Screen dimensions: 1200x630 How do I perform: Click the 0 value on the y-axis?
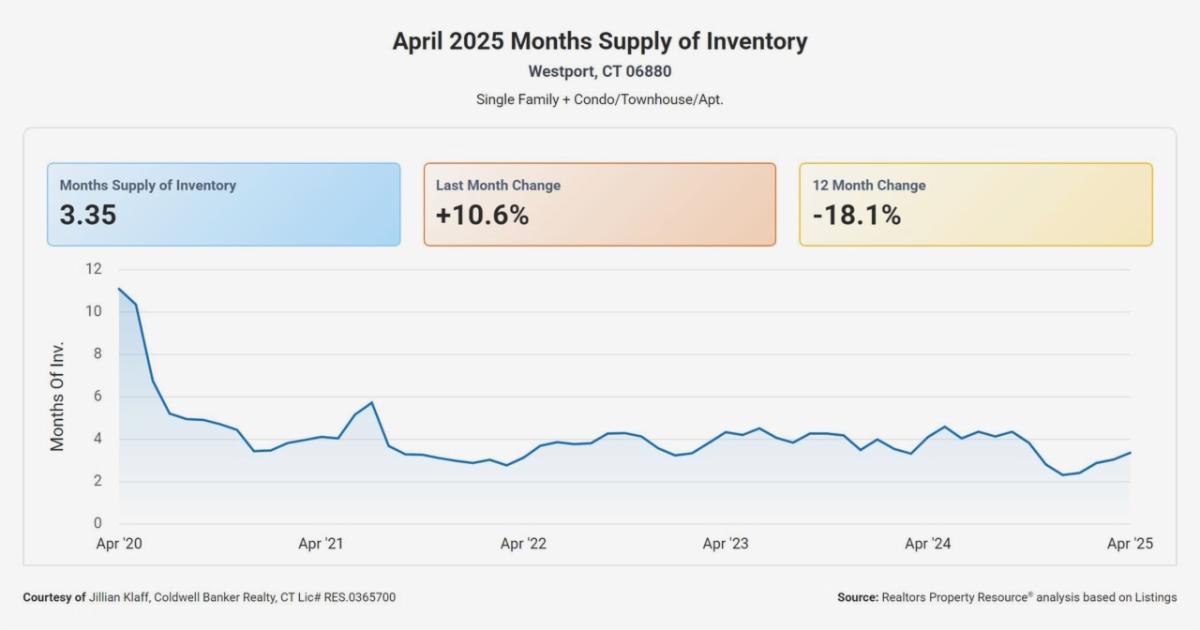click(x=98, y=523)
